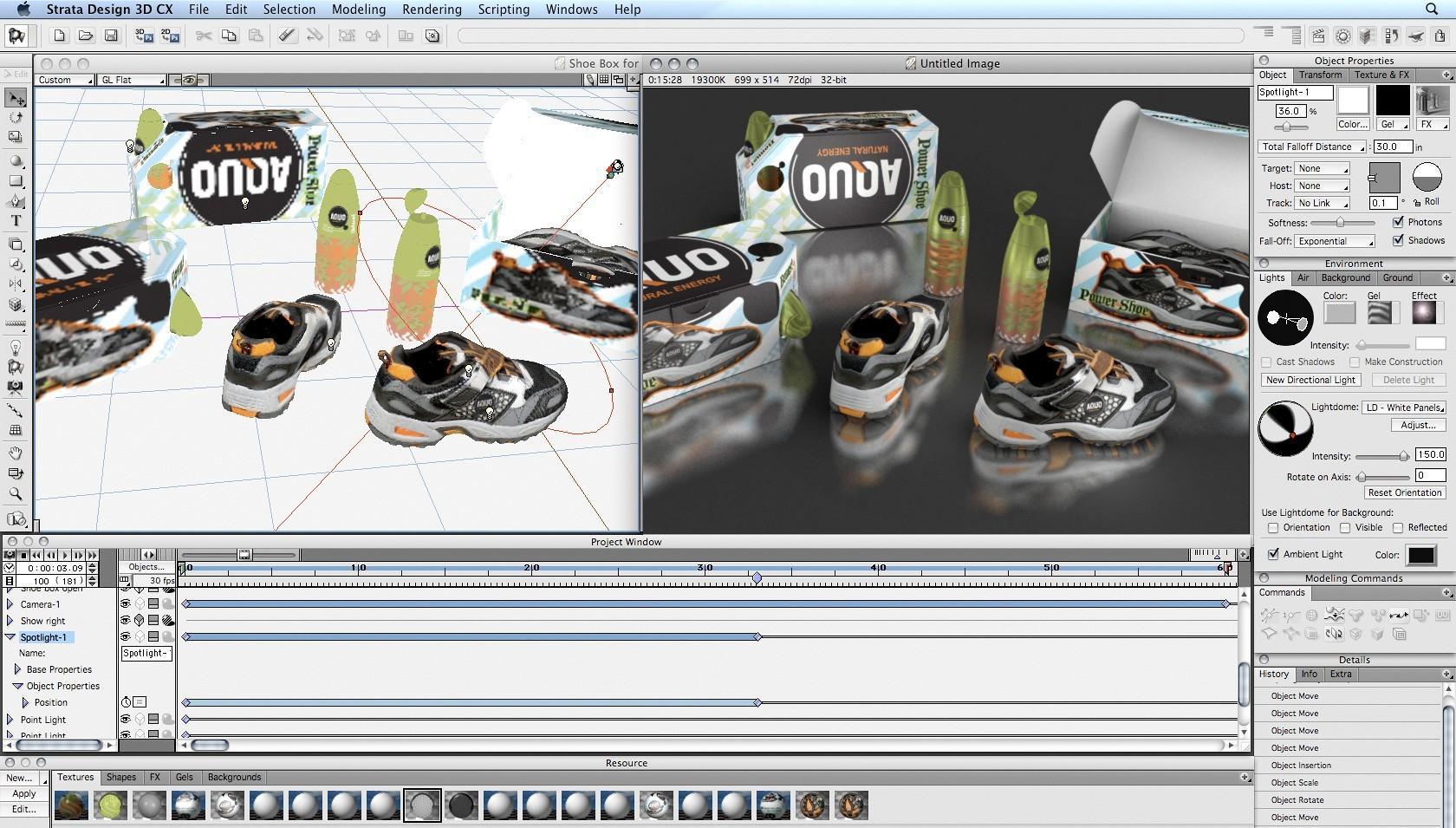Toggle visibility eye for Show right row

(x=126, y=620)
